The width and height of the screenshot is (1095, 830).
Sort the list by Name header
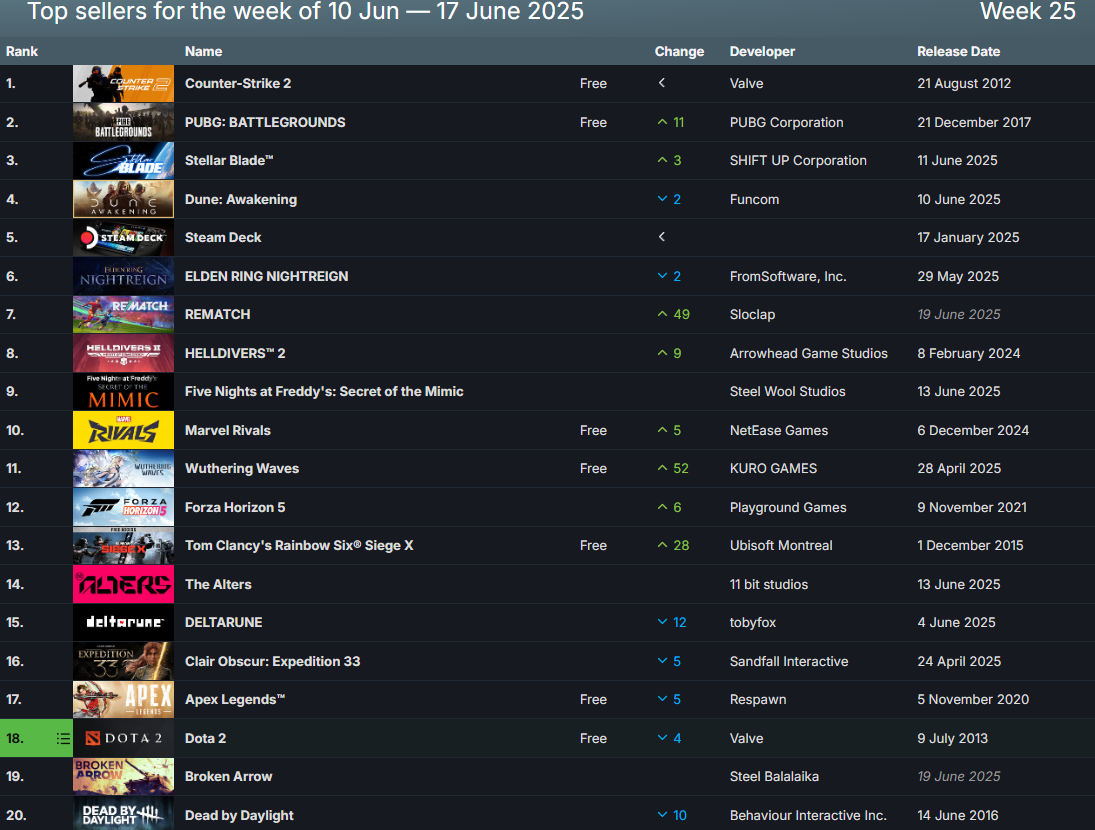pyautogui.click(x=203, y=51)
